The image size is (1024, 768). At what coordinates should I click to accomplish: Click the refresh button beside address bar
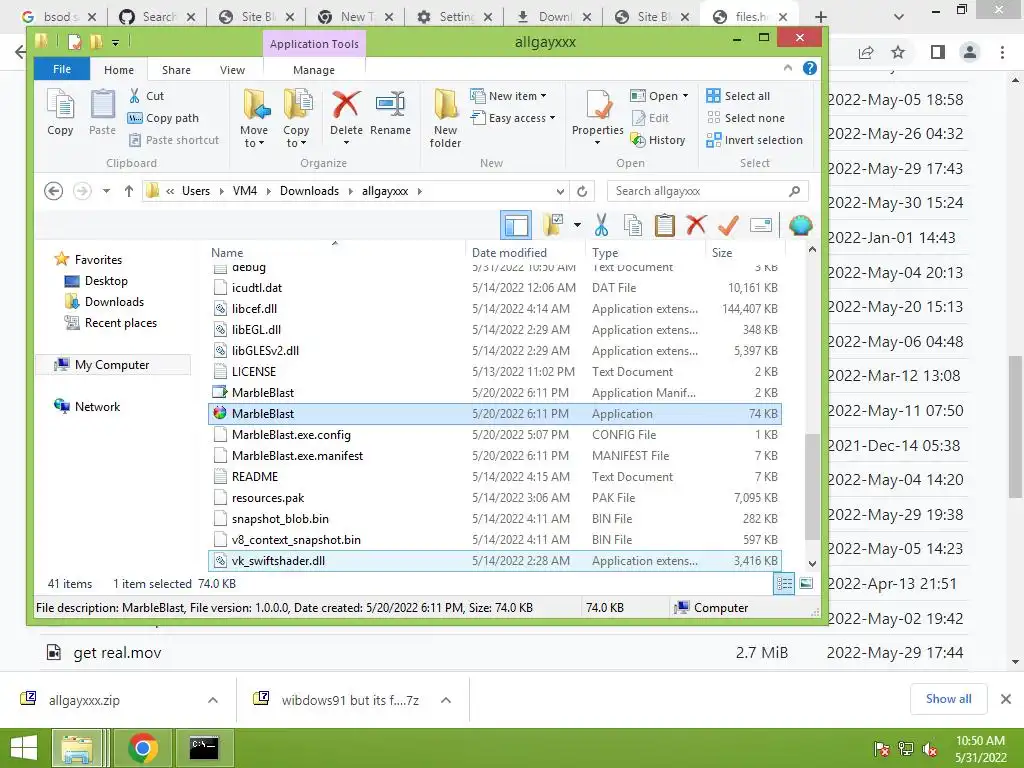click(582, 191)
